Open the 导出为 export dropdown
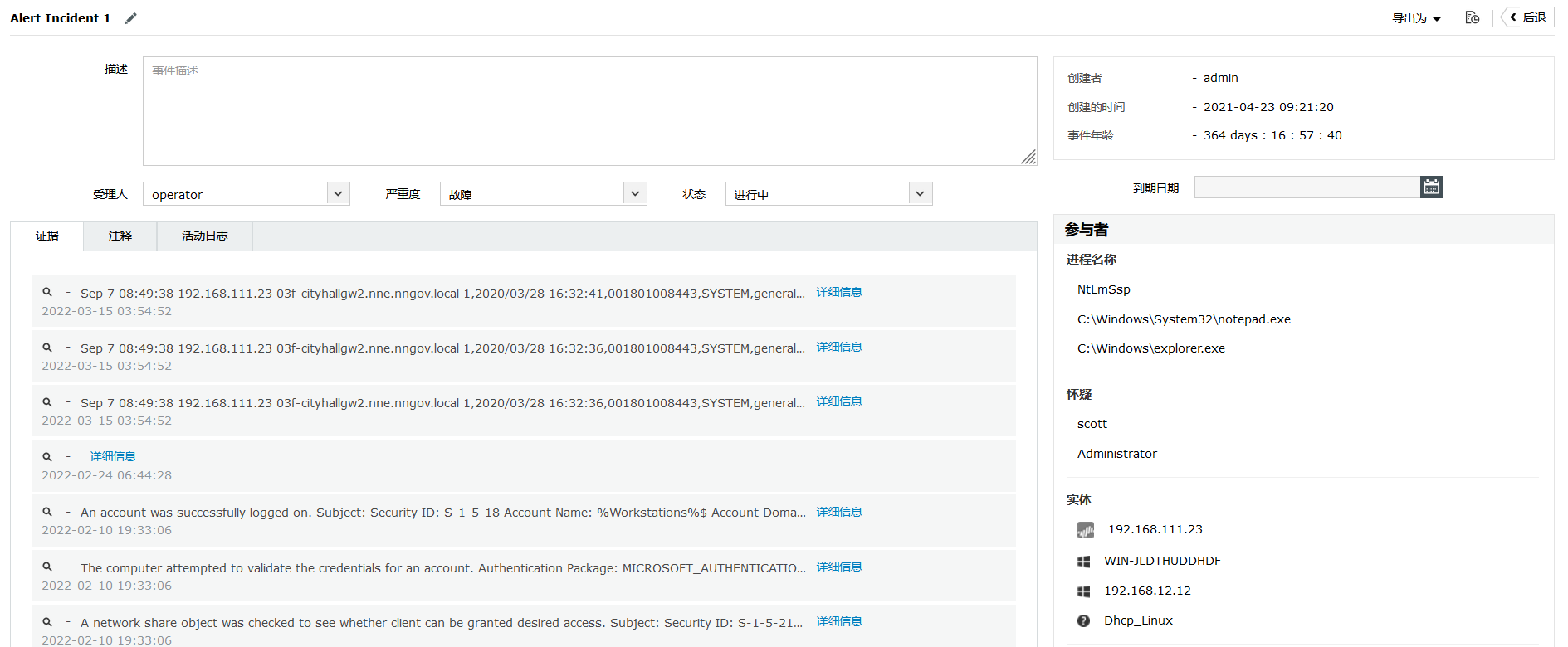The height and width of the screenshot is (647, 1568). 1416,18
